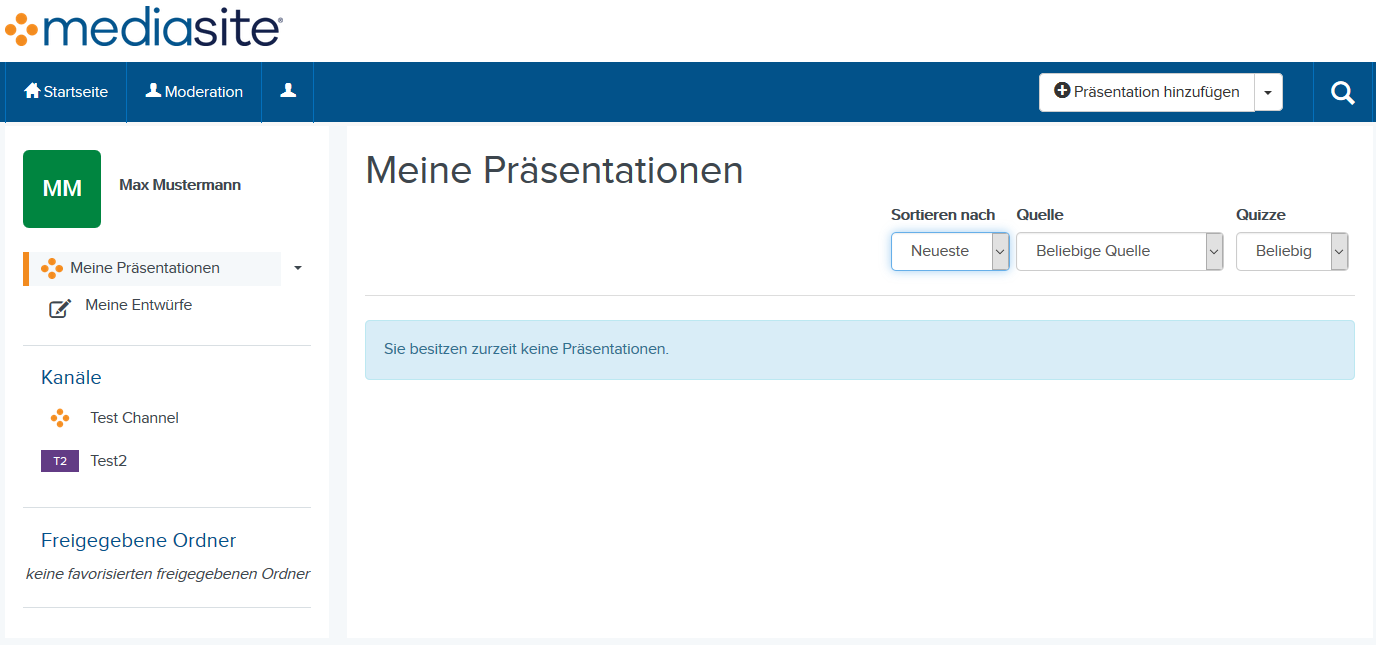Open the Sortieren nach dropdown
The image size is (1376, 645).
pyautogui.click(x=949, y=251)
